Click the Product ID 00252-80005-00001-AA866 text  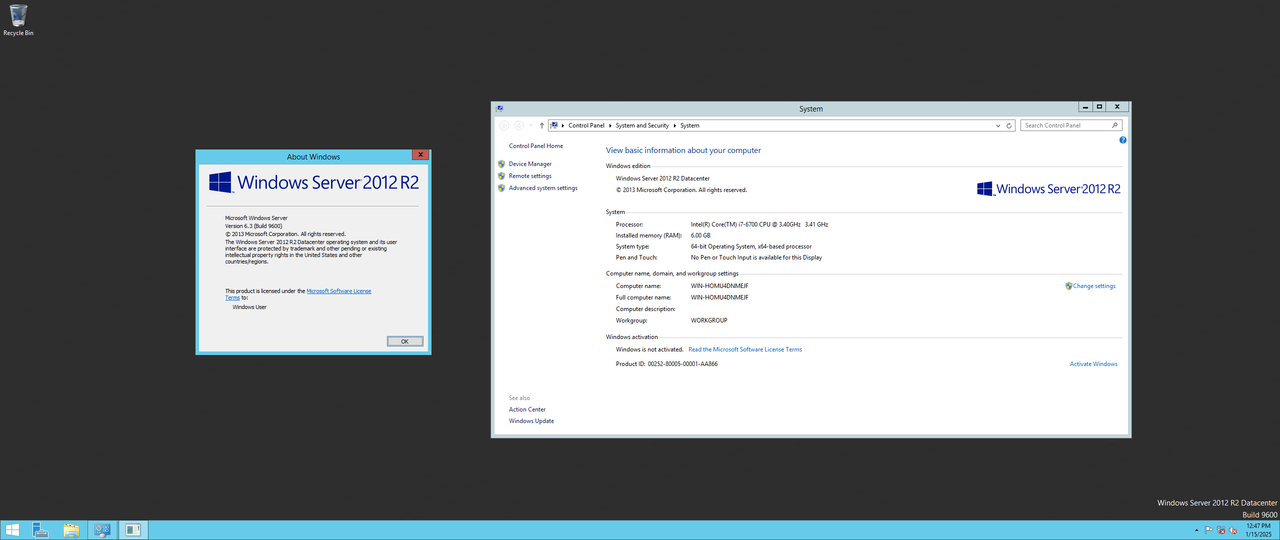pos(667,364)
